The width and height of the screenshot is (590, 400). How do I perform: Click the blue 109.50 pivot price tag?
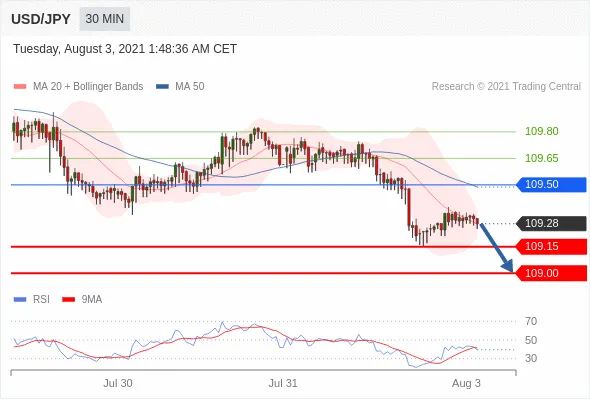551,184
